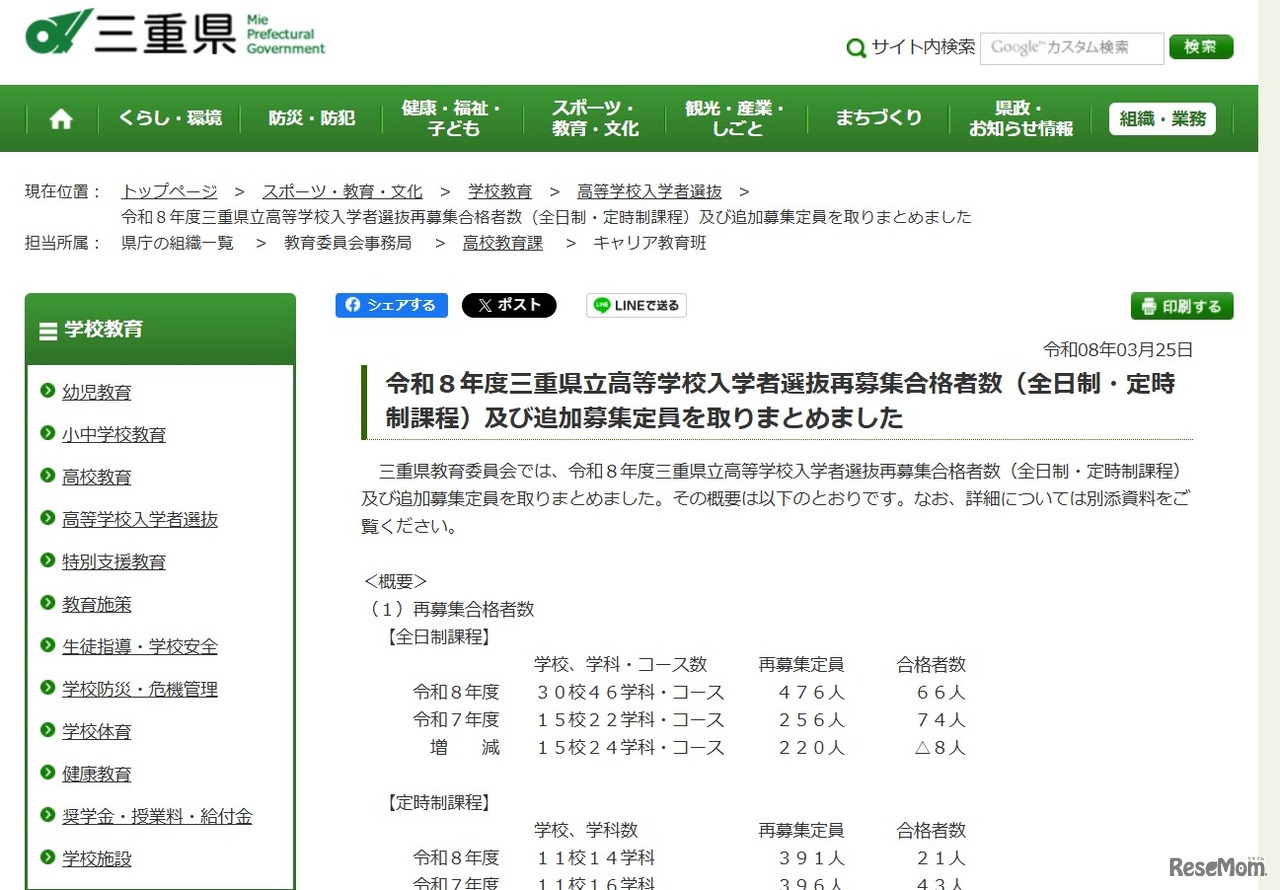Click inside the Google custom search field
Image resolution: width=1280 pixels, height=890 pixels.
1071,47
